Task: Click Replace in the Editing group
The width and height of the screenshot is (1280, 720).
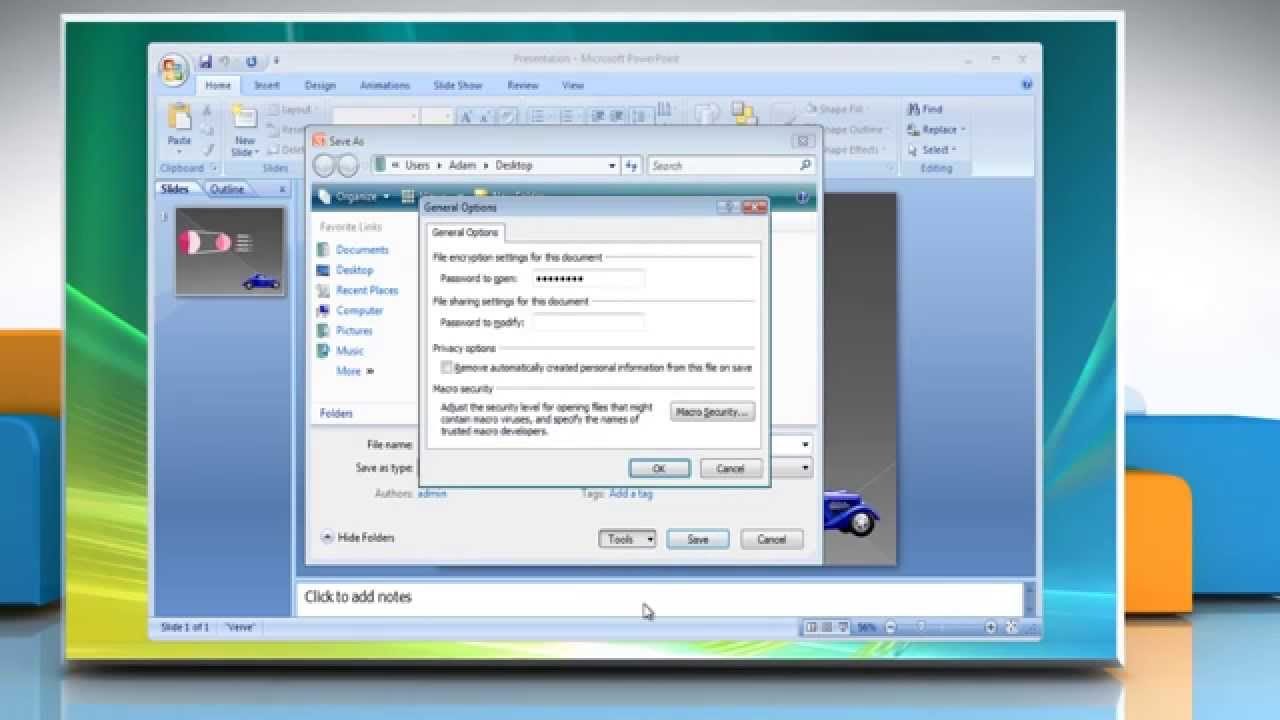Action: (937, 129)
